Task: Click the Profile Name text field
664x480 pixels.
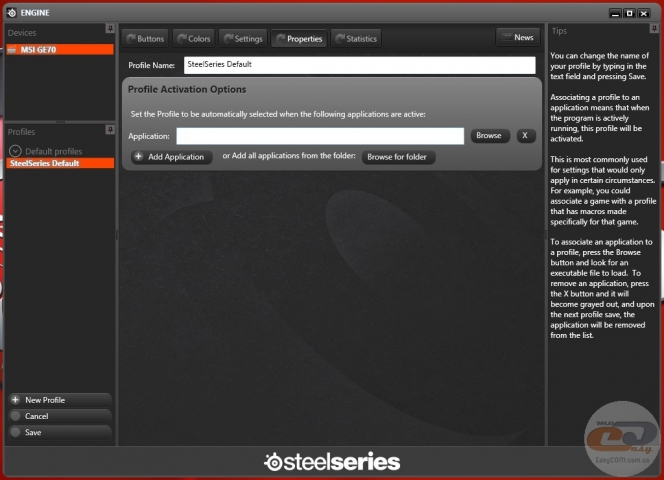Action: [x=360, y=65]
